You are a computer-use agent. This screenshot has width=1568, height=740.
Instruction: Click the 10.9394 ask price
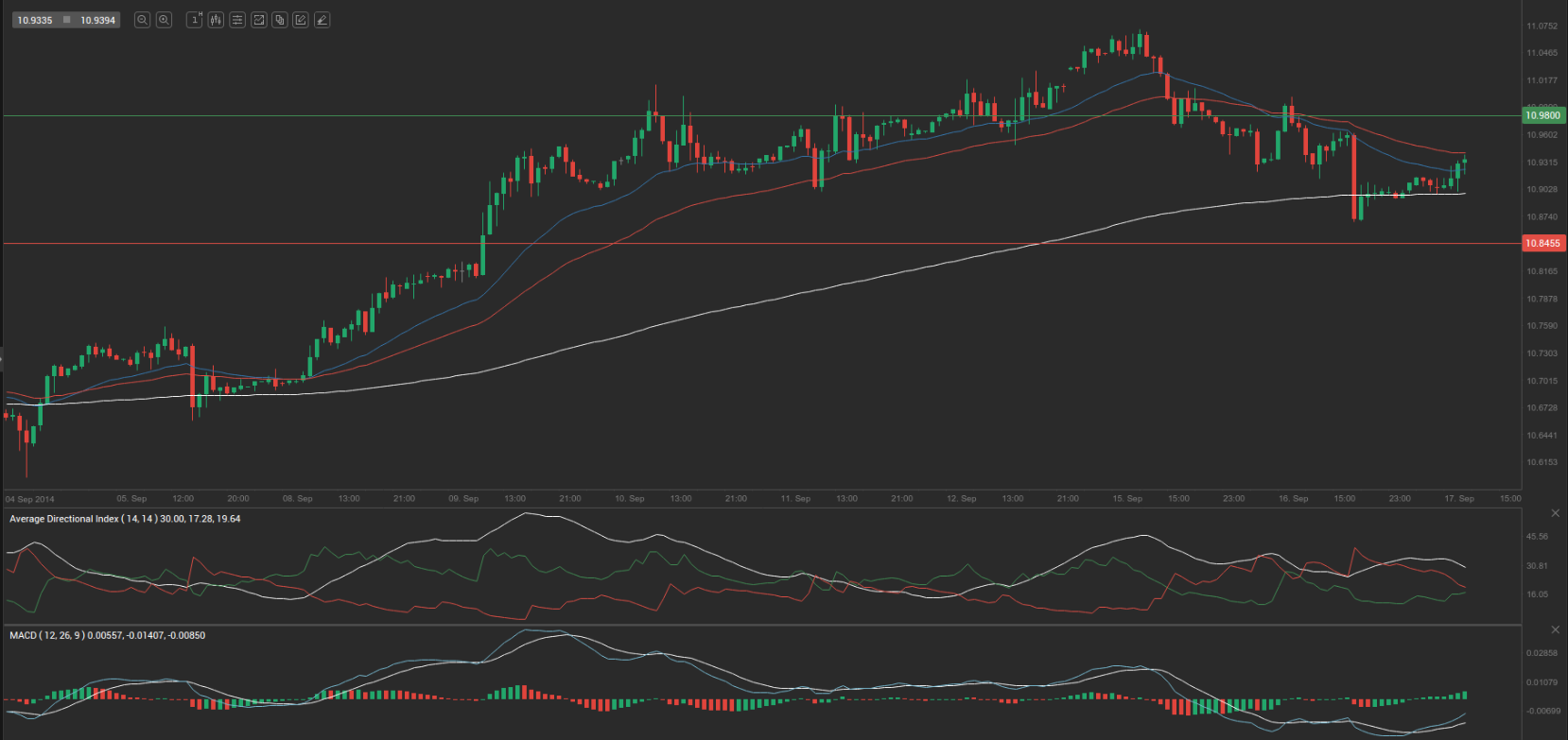[97, 20]
